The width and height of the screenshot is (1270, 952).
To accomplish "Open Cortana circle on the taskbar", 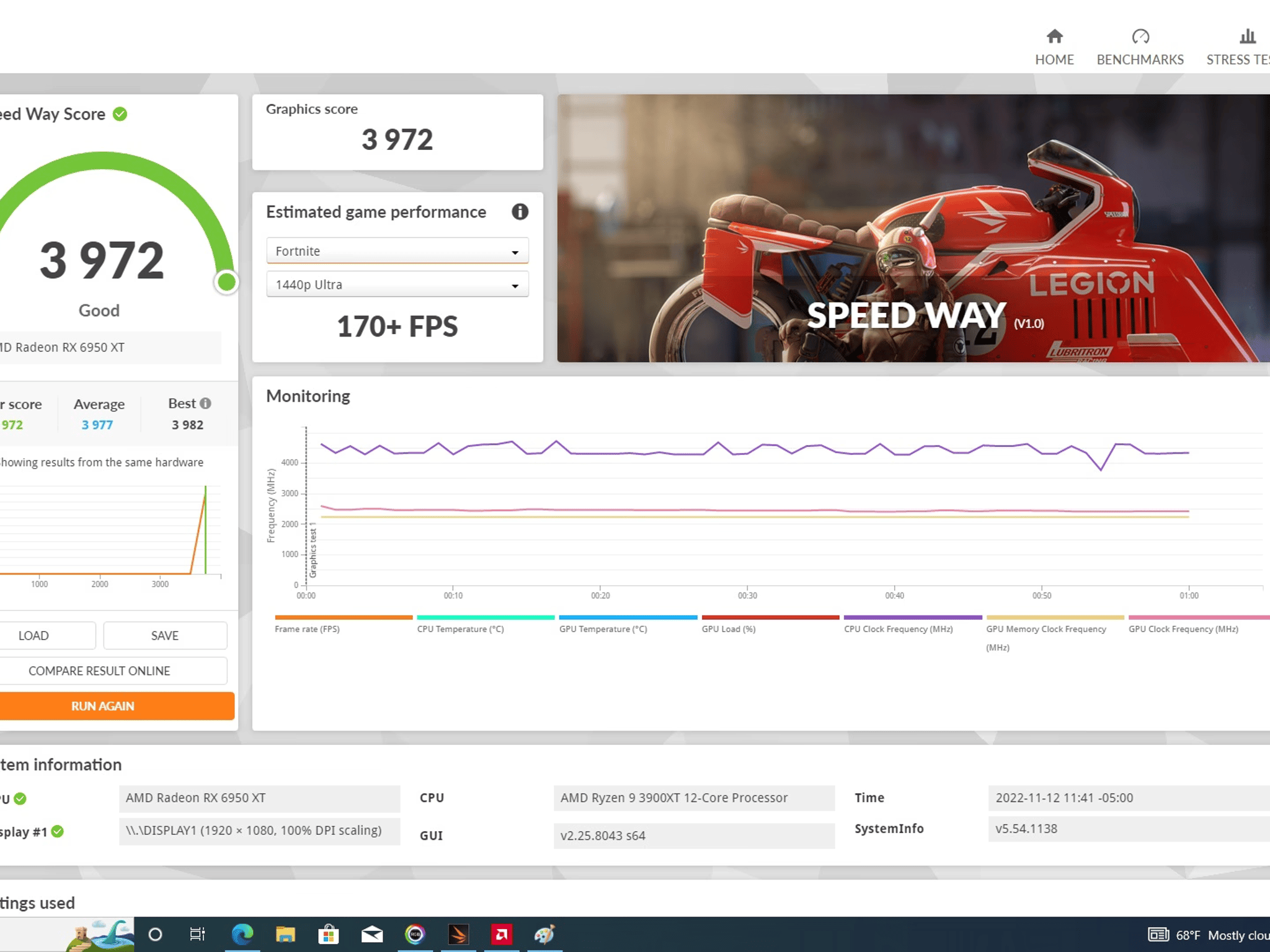I will click(x=155, y=934).
